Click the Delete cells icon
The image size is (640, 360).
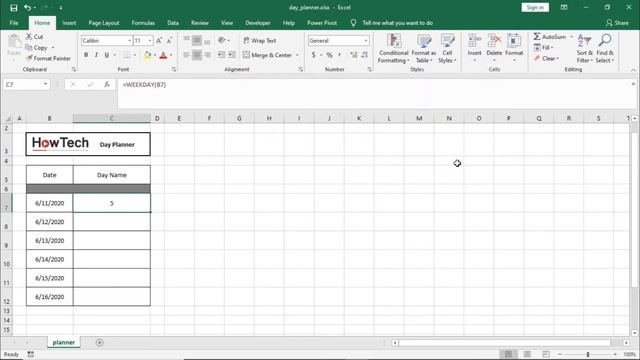point(494,41)
